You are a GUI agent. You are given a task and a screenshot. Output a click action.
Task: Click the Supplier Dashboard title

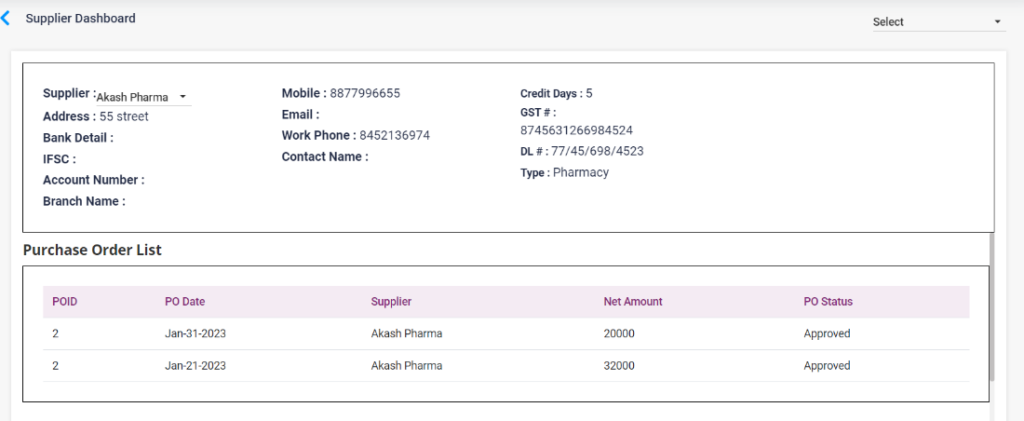[80, 18]
